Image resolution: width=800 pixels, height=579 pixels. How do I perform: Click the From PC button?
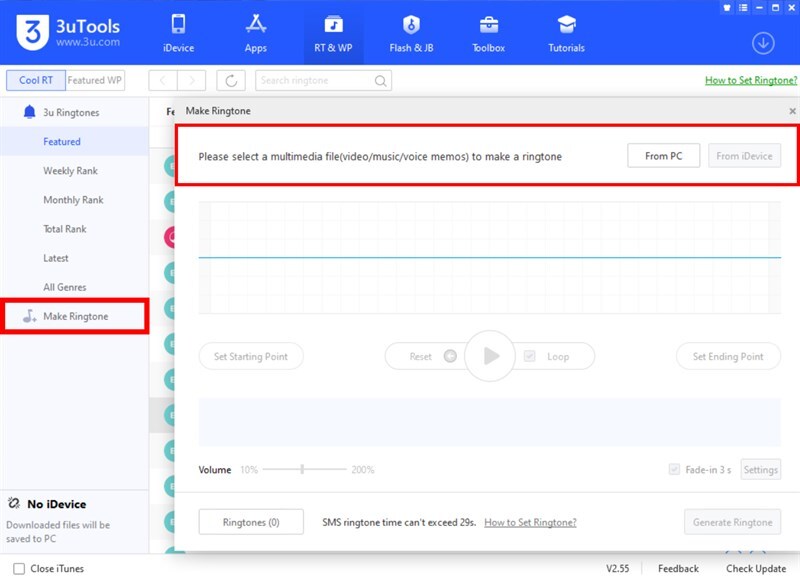coord(664,156)
